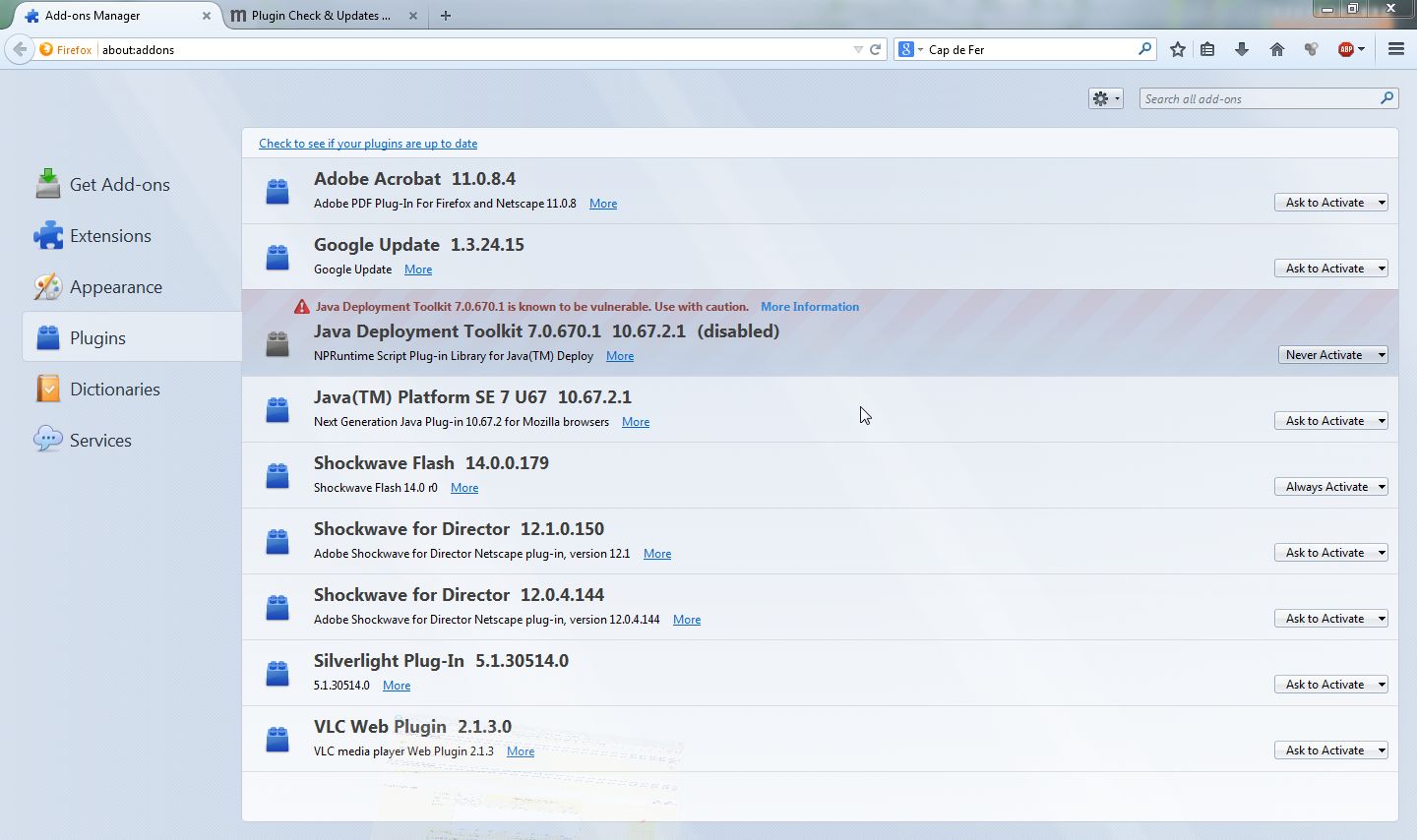
Task: Click More link for Adobe Acrobat
Action: coord(603,204)
